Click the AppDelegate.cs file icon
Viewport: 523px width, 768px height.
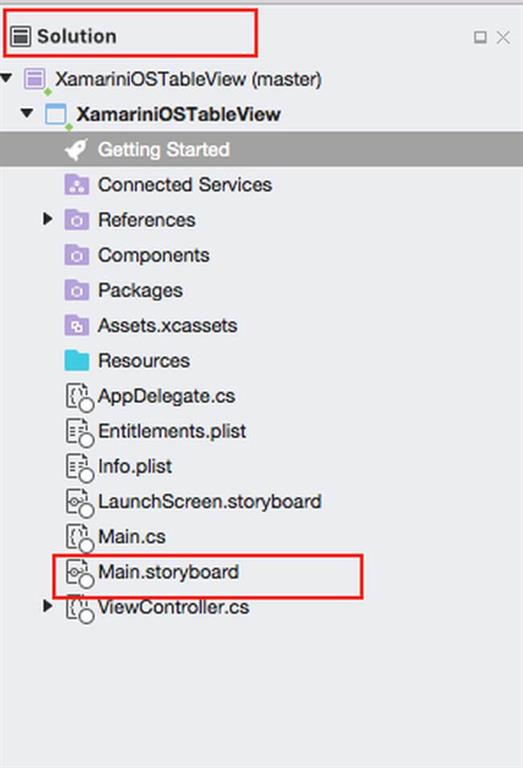click(79, 397)
